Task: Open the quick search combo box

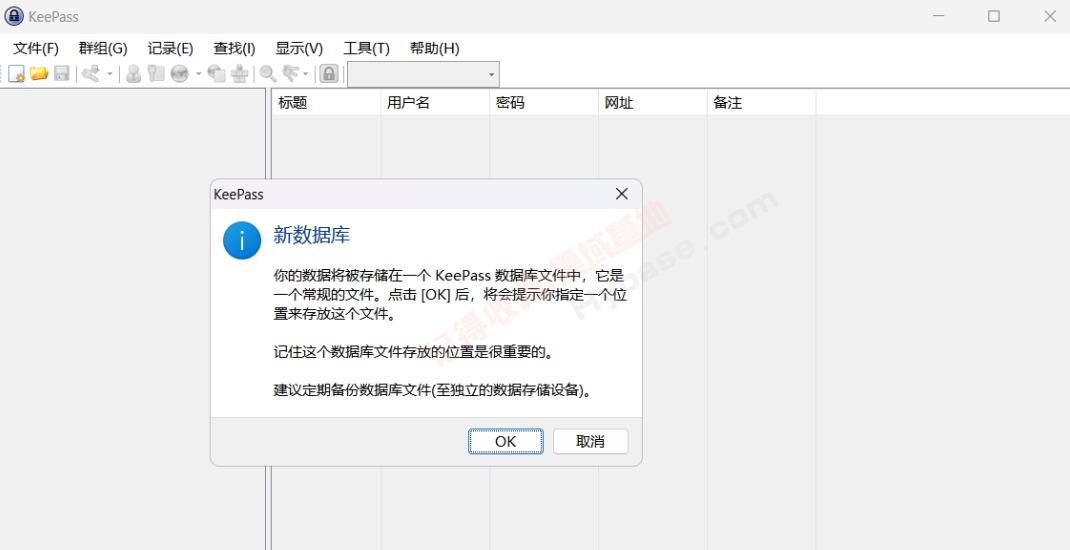Action: (423, 74)
